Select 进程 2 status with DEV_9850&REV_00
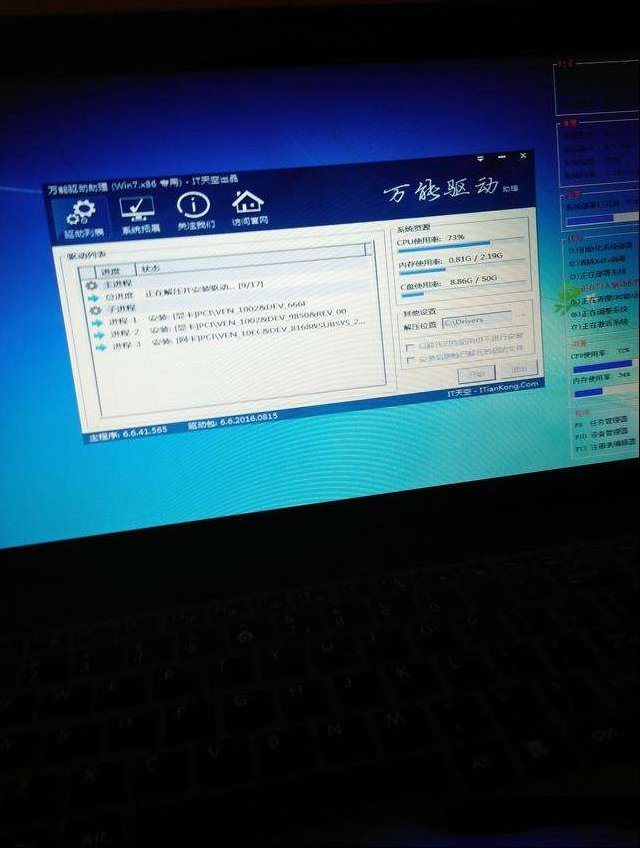640x848 pixels. click(248, 322)
